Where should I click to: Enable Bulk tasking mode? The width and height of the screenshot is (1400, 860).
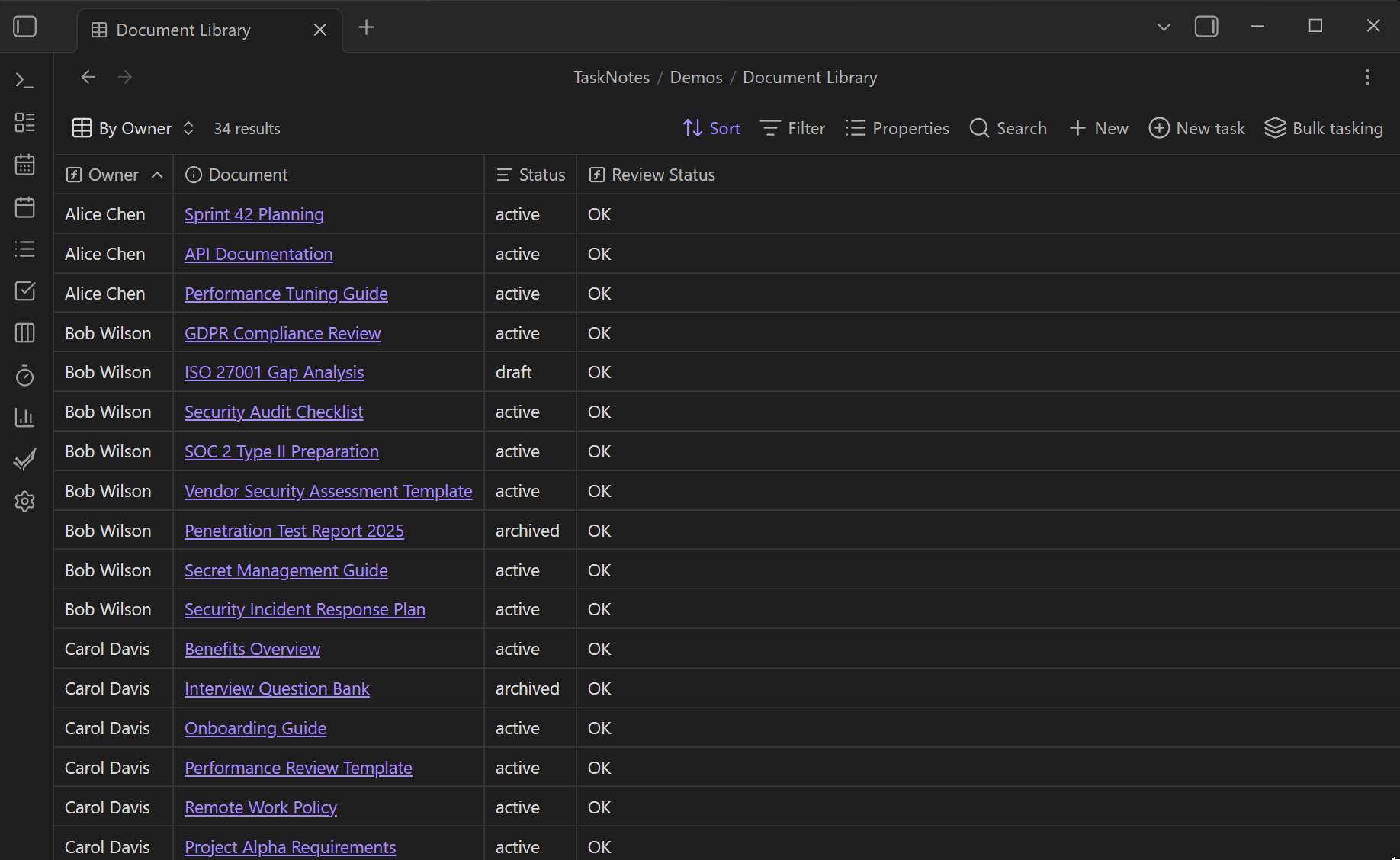(1324, 128)
